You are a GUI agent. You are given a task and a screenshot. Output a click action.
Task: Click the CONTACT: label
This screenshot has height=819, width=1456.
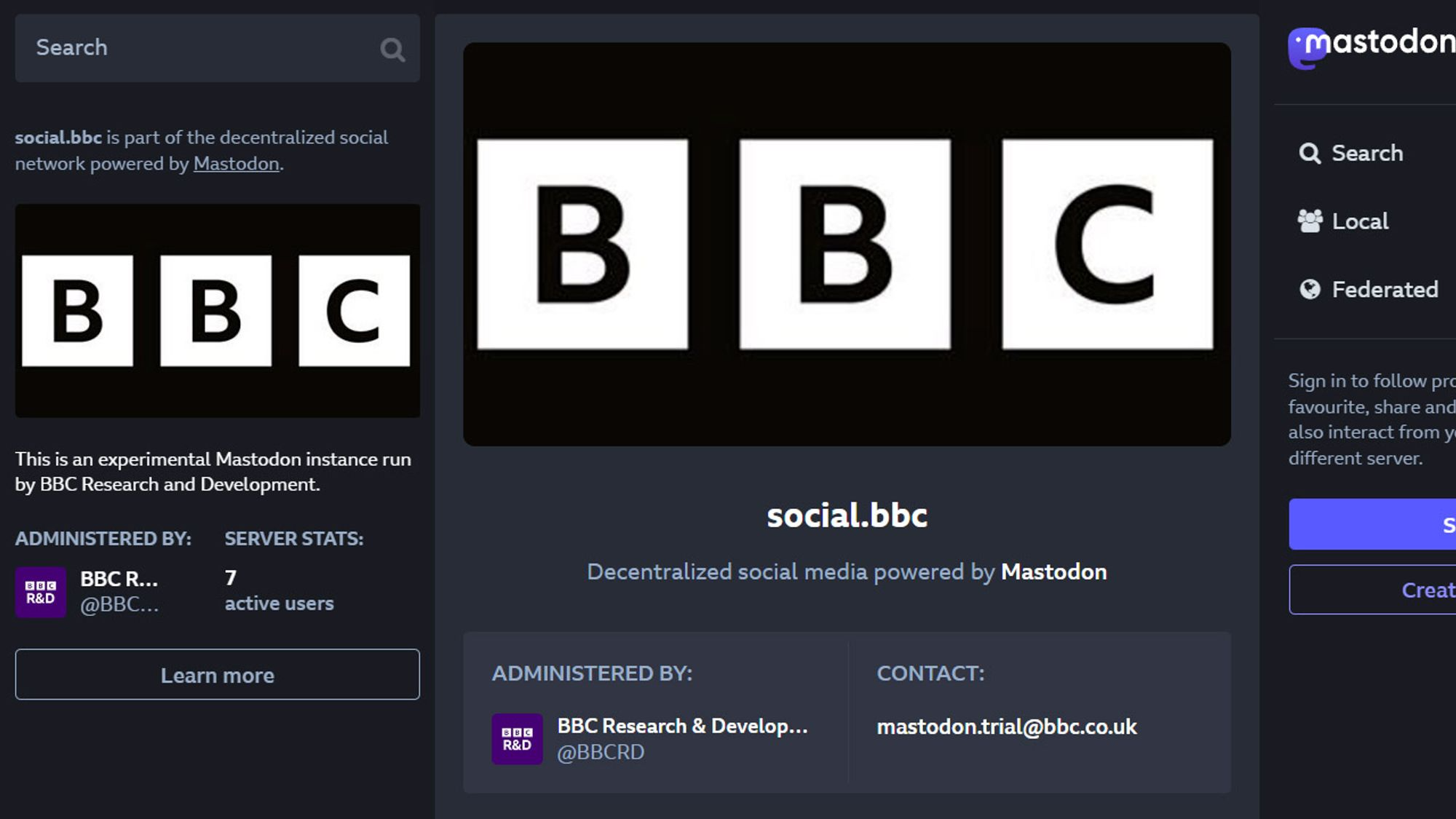tap(930, 673)
